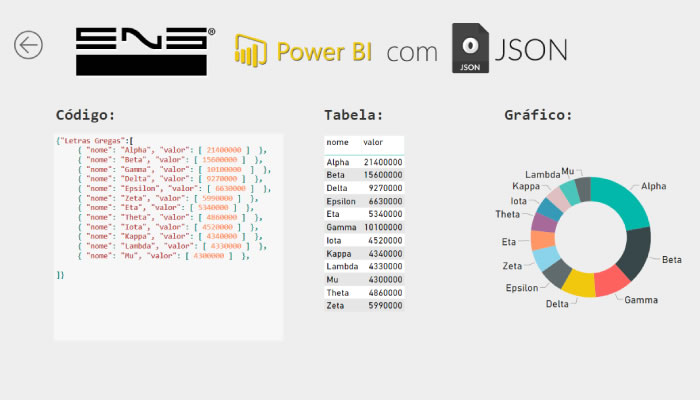
Task: Click the value 15600000 in table
Action: pyautogui.click(x=383, y=175)
